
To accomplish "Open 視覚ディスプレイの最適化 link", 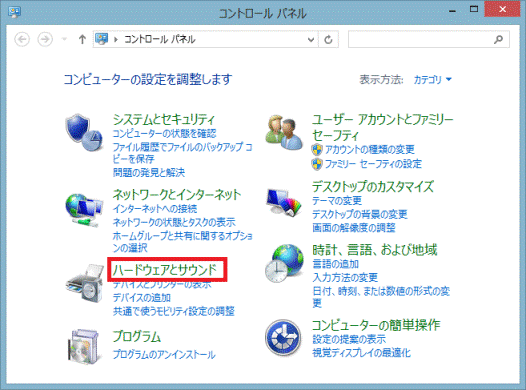I will click(362, 353).
